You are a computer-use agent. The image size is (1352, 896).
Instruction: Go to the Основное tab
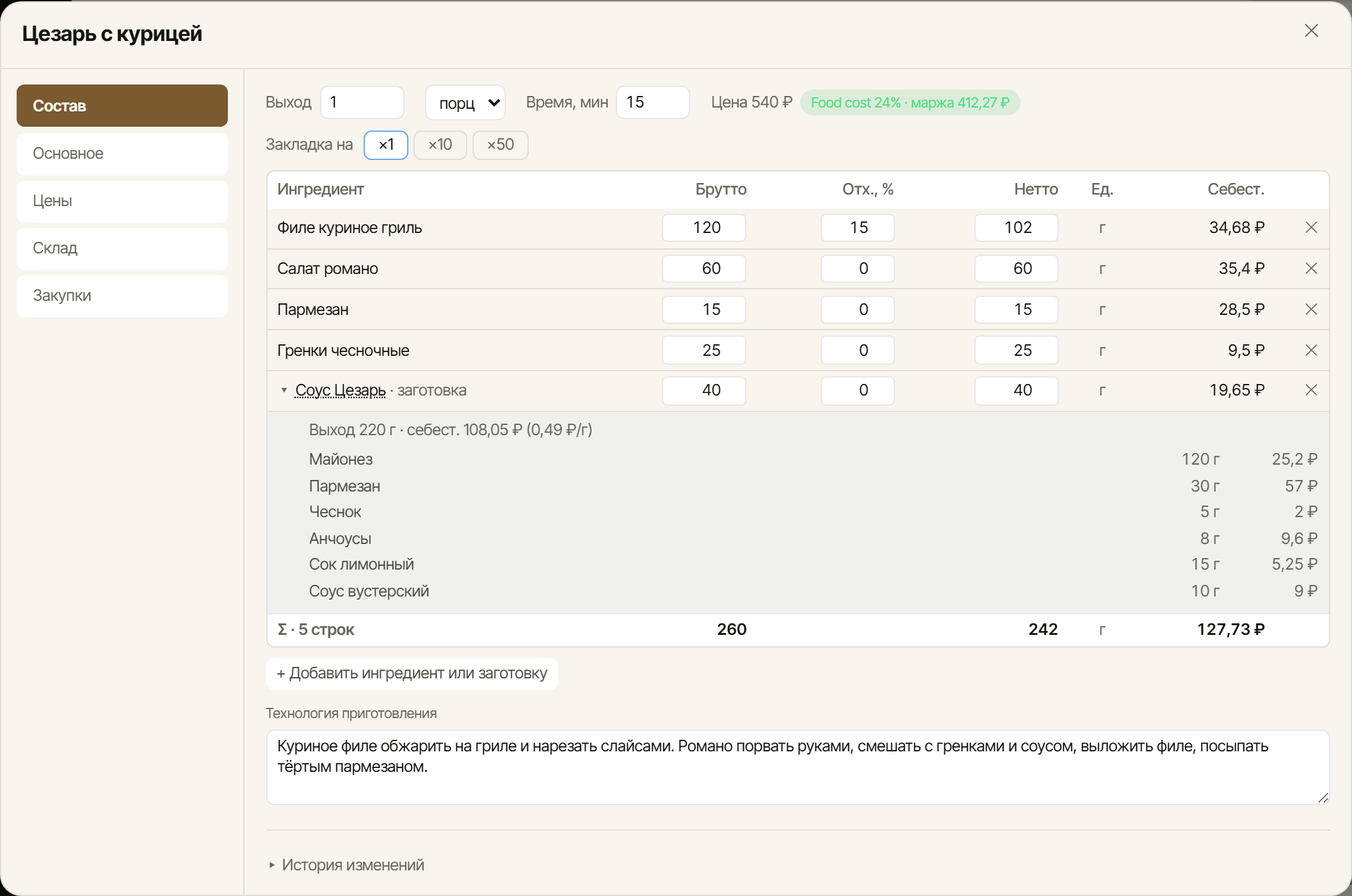click(x=122, y=154)
